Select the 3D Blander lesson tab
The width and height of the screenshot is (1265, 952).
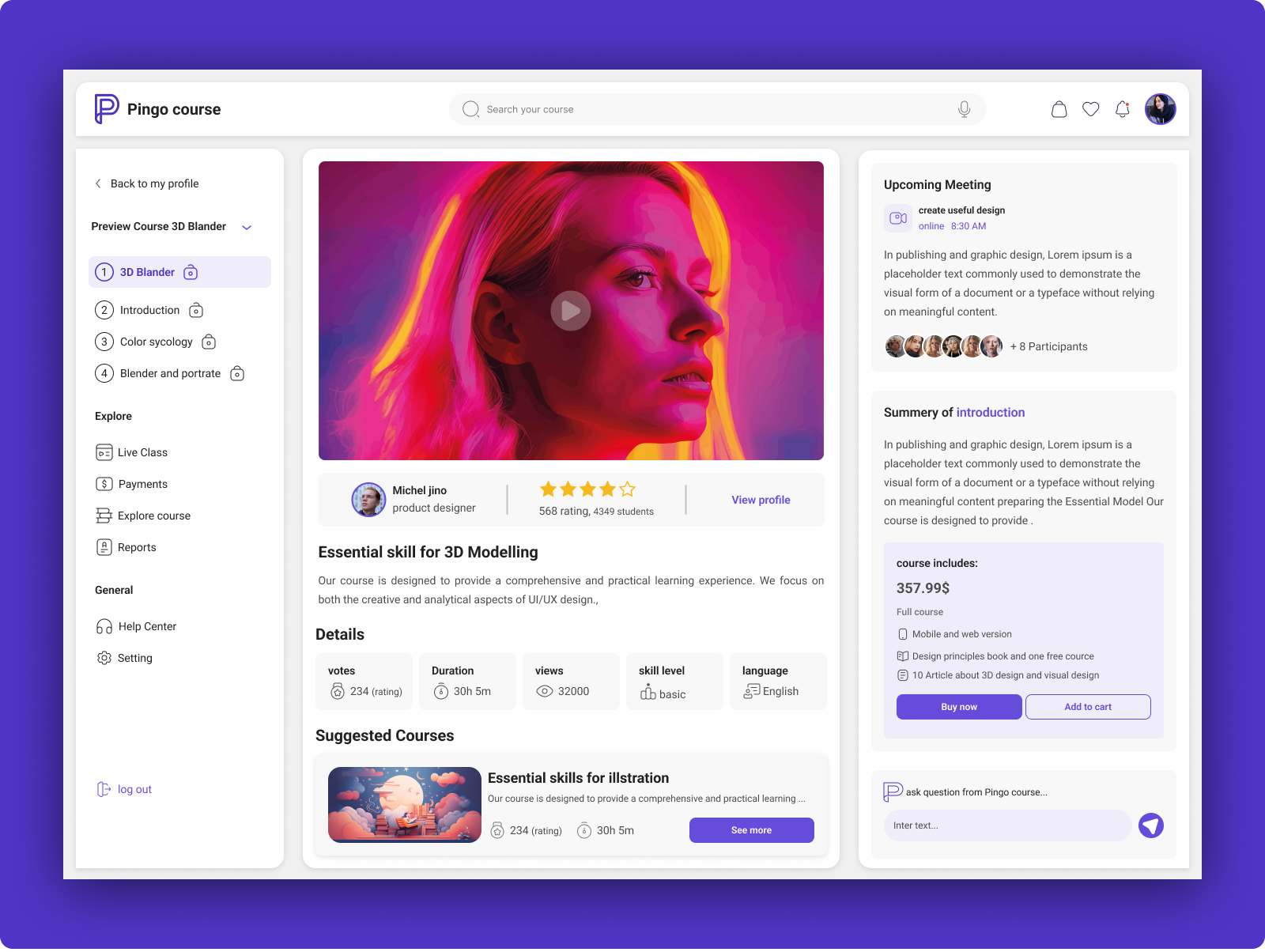point(147,272)
